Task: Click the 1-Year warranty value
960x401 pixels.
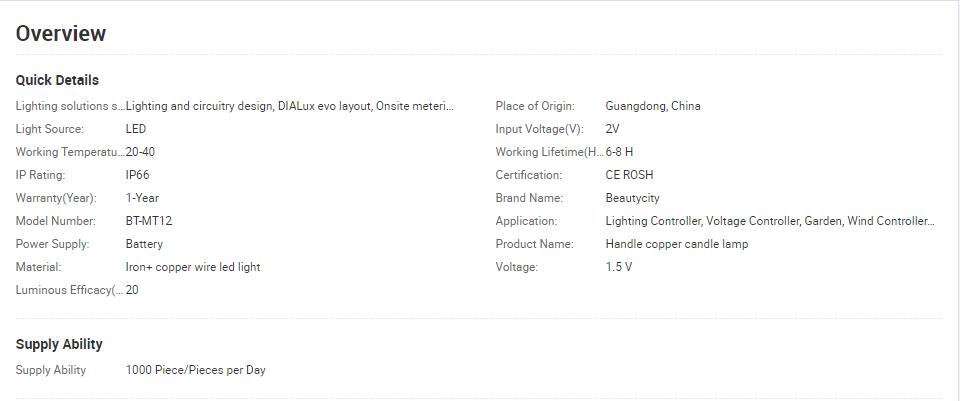Action: [142, 198]
